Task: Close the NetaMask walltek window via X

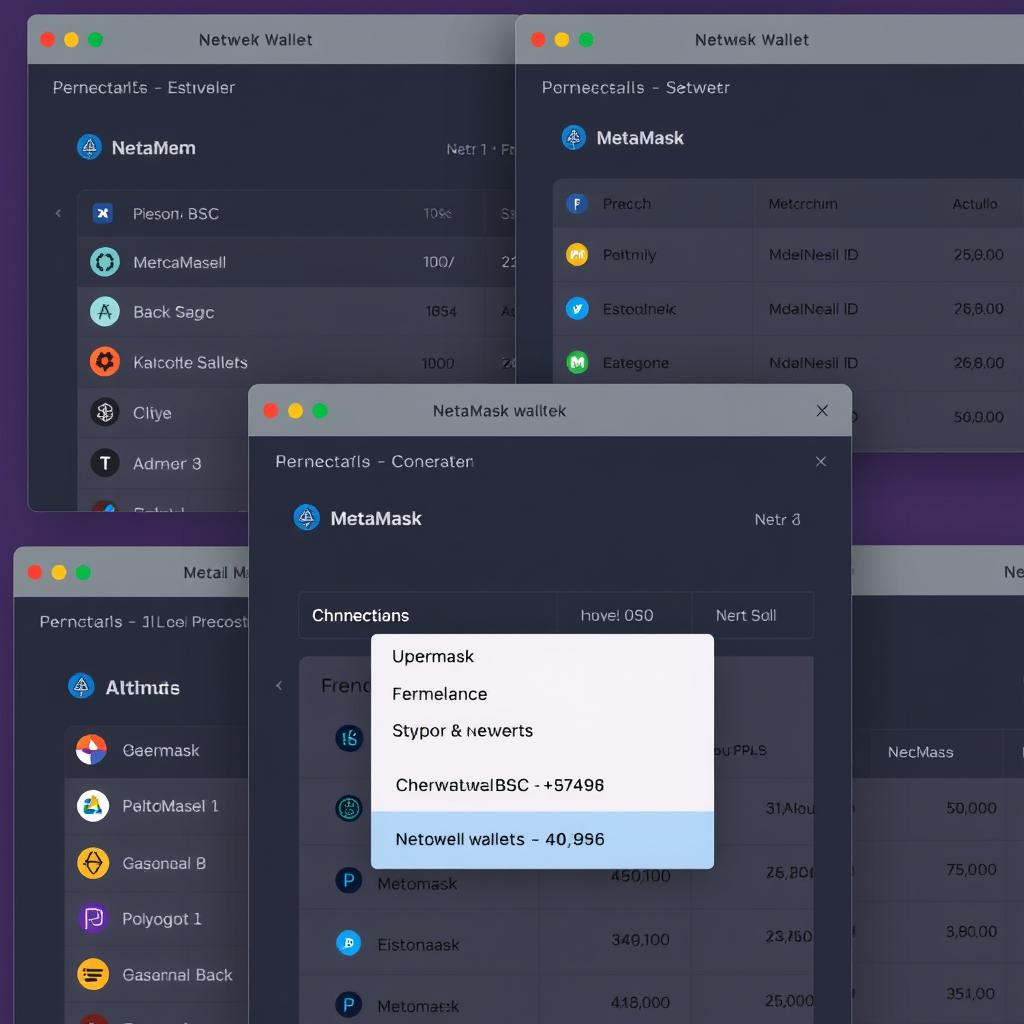Action: 822,410
